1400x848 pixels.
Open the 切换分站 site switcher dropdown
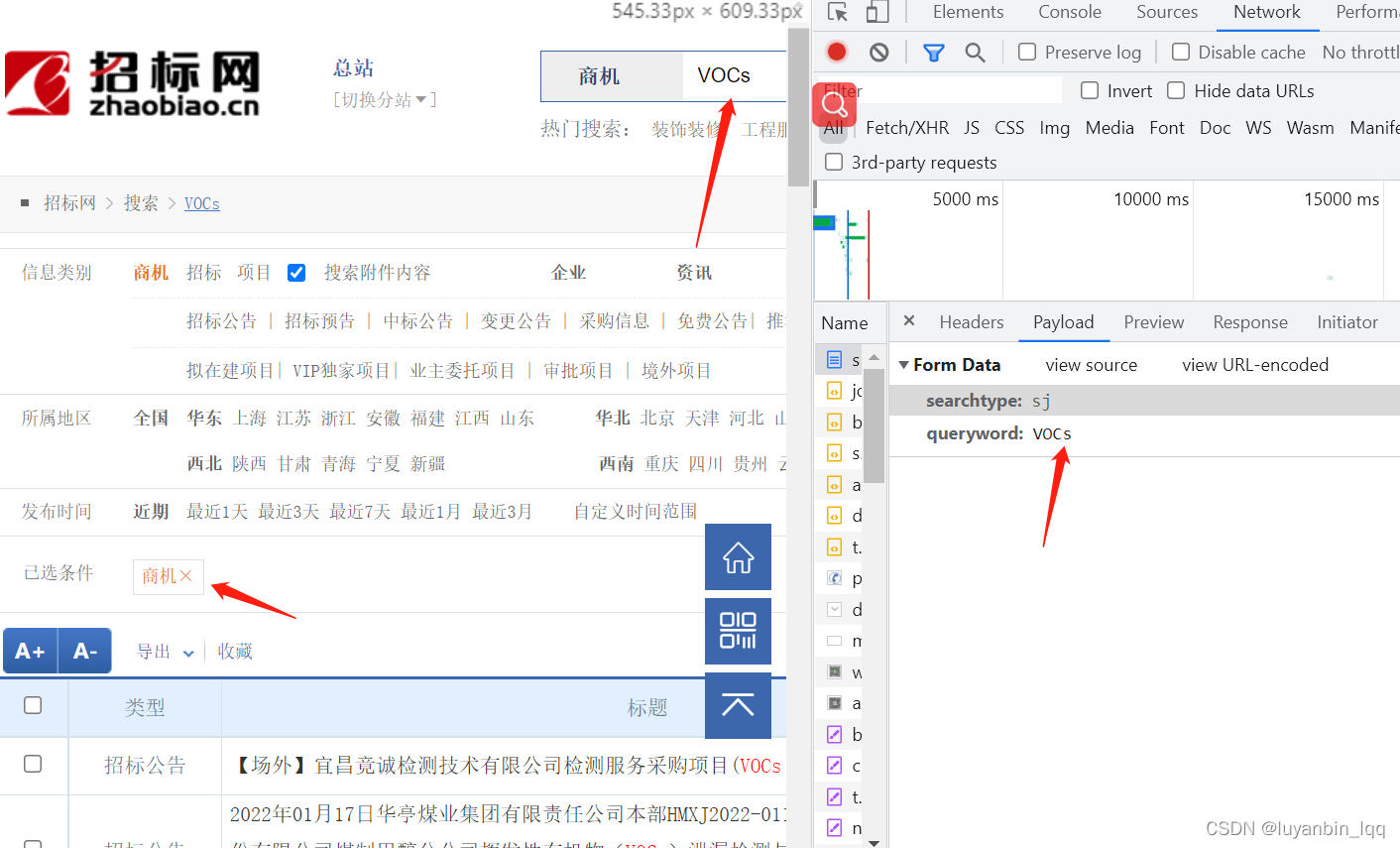(385, 100)
